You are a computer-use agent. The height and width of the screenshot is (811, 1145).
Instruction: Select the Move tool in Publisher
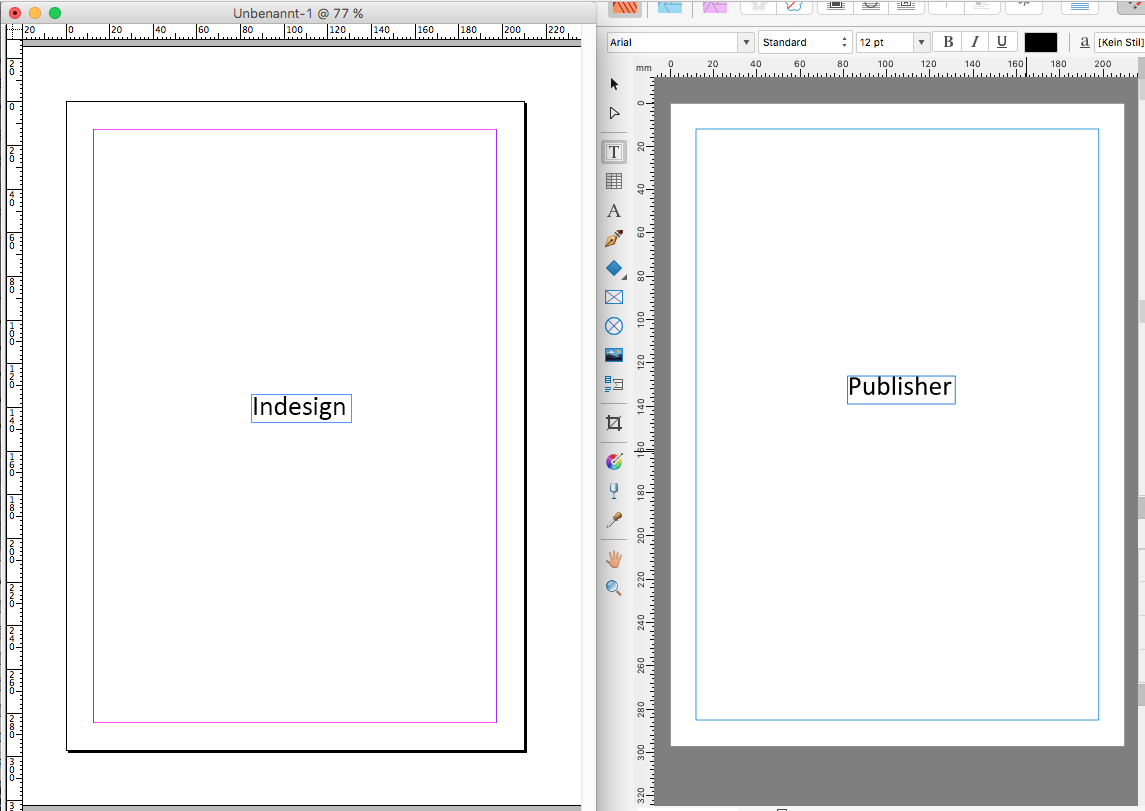point(614,84)
